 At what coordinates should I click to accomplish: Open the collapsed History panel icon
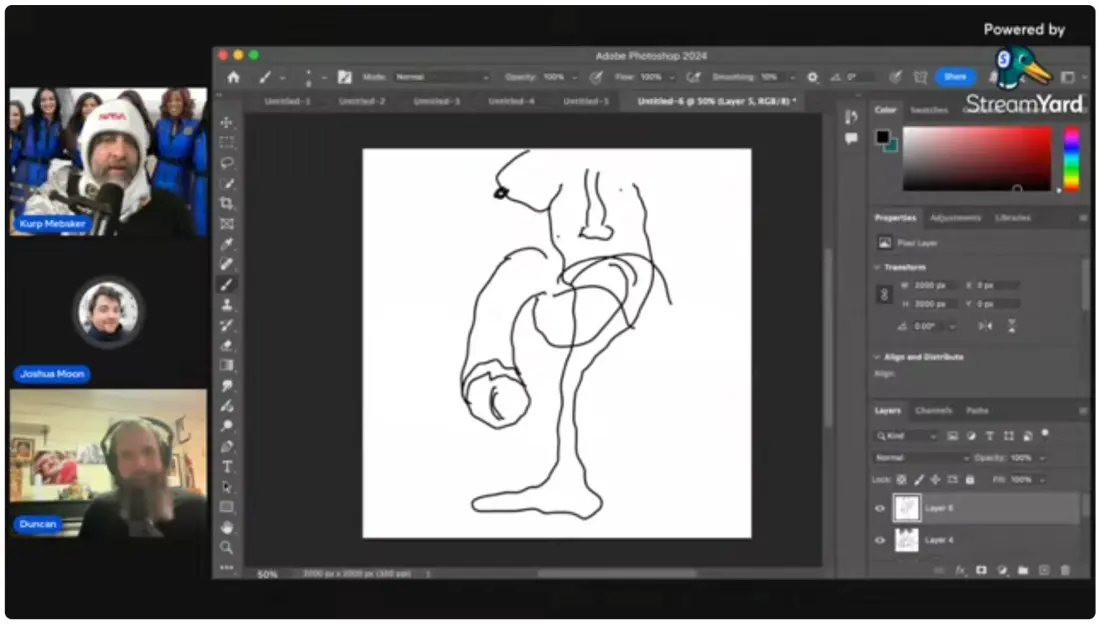[851, 116]
